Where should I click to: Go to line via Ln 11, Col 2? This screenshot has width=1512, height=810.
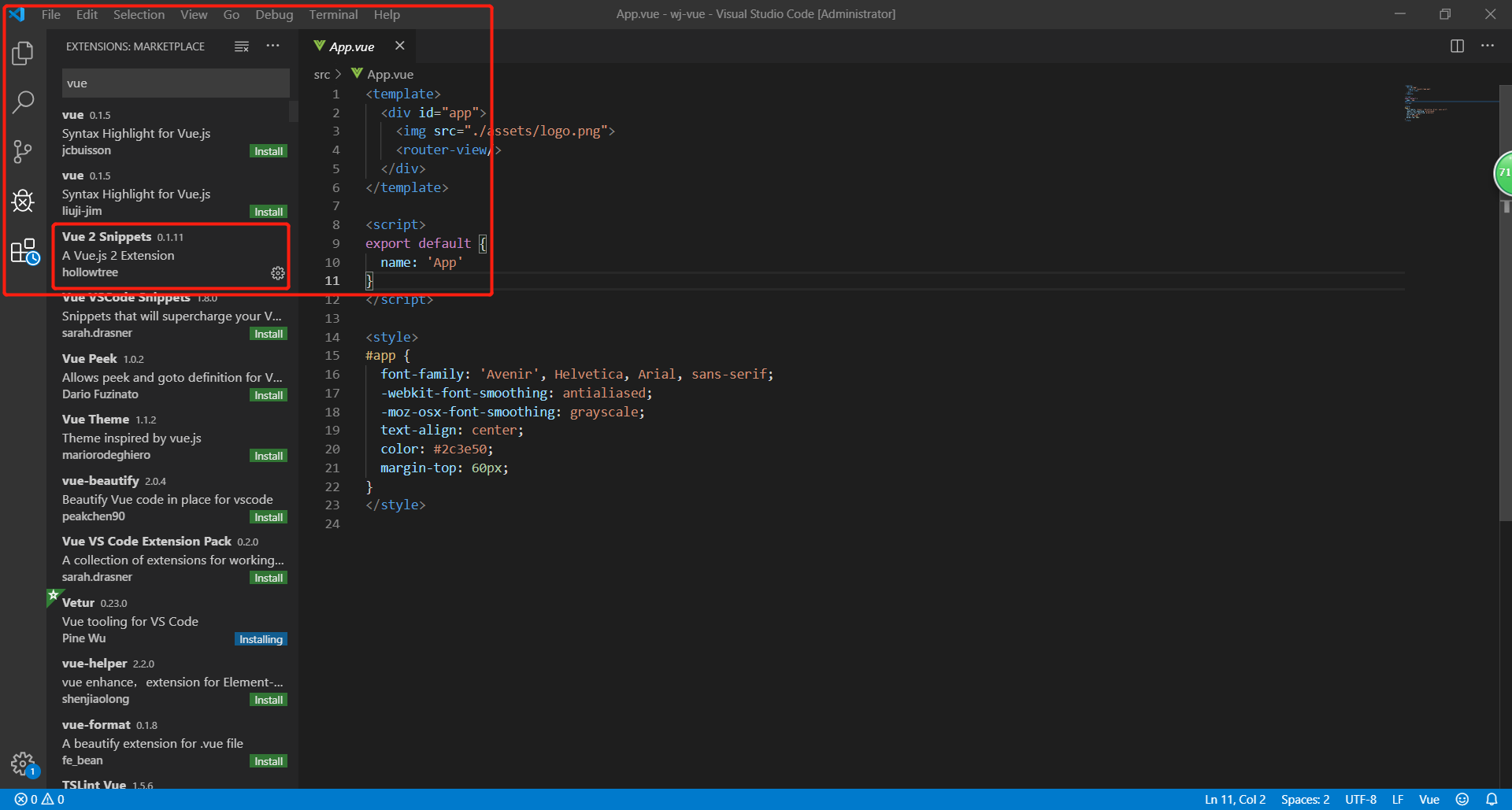coord(1235,799)
